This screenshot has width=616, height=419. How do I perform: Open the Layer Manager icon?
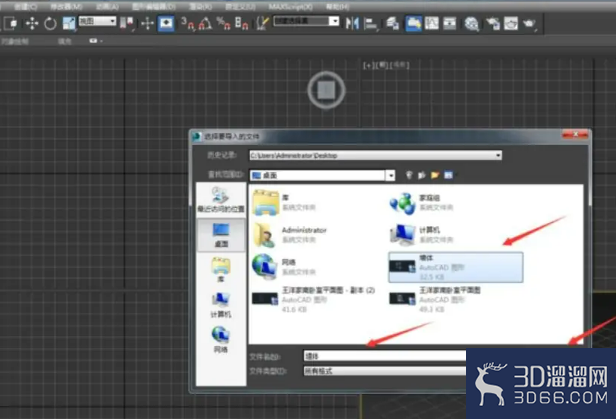pos(392,24)
